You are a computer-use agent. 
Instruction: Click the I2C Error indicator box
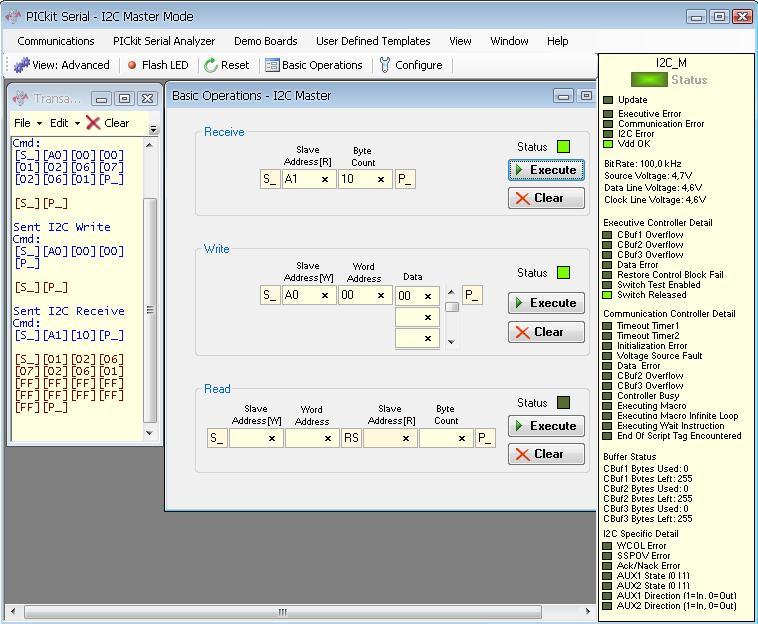pos(608,134)
